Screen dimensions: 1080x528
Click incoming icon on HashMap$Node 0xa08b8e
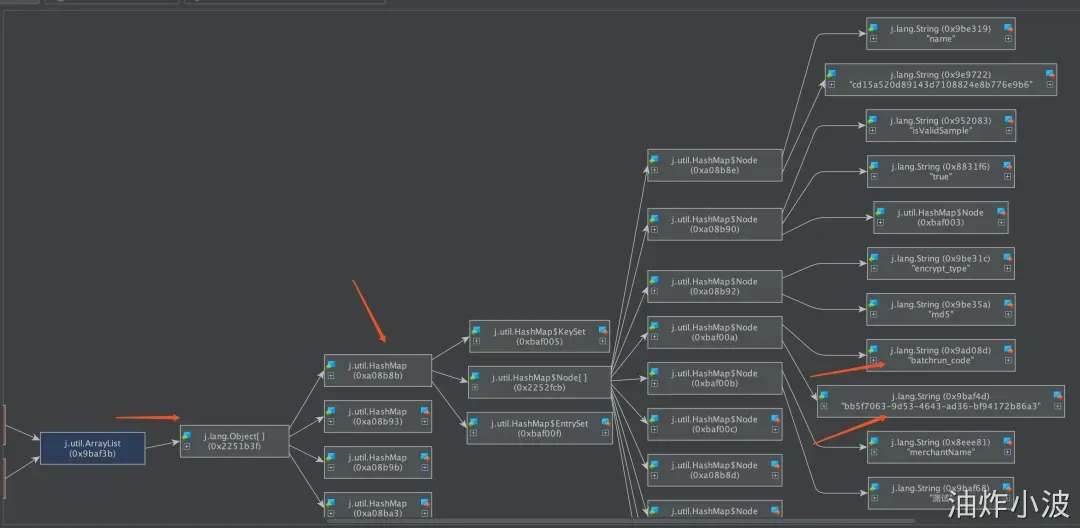pos(654,159)
